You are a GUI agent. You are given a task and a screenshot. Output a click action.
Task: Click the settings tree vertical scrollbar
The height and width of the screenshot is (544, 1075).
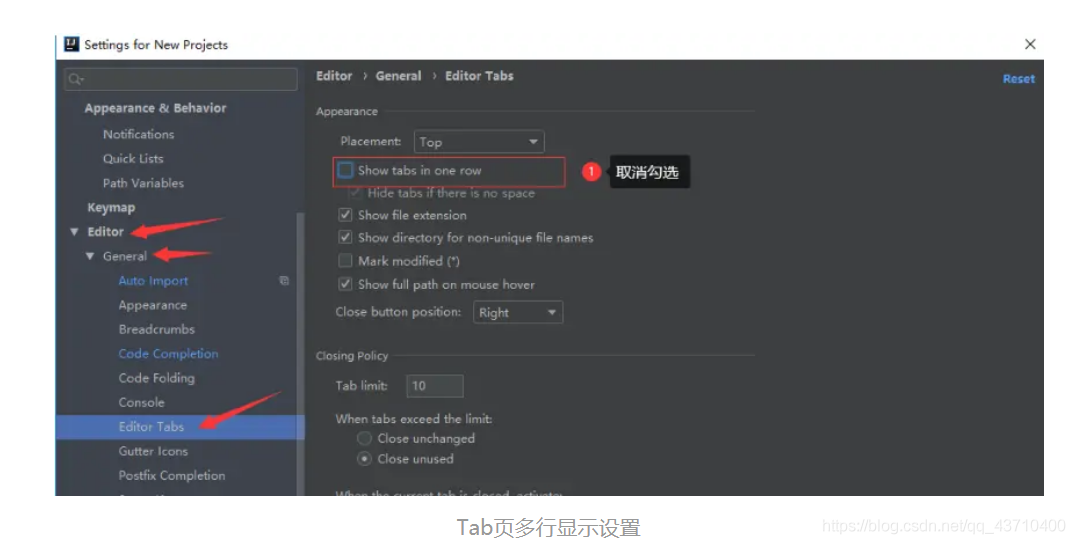pyautogui.click(x=300, y=353)
